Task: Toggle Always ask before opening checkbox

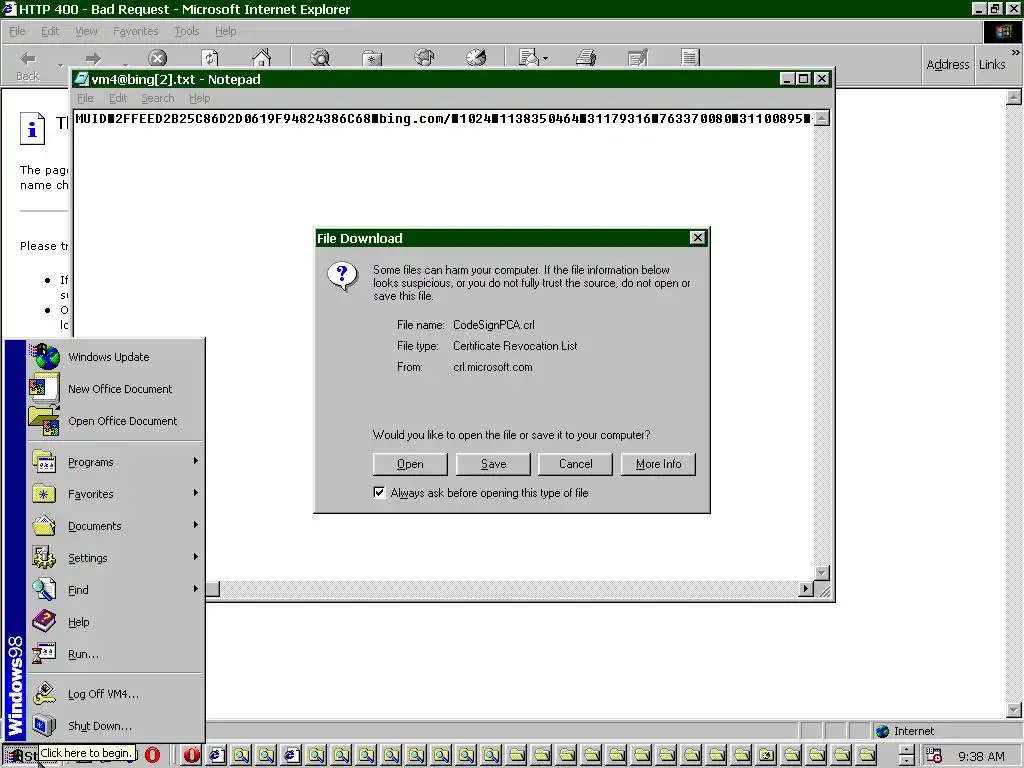Action: click(379, 492)
